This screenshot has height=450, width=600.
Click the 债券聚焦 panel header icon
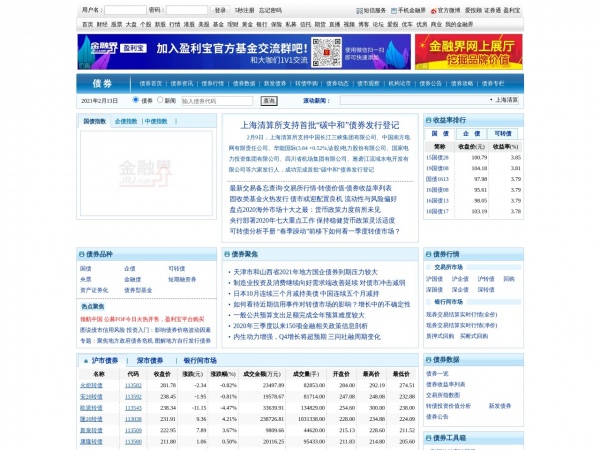point(227,254)
